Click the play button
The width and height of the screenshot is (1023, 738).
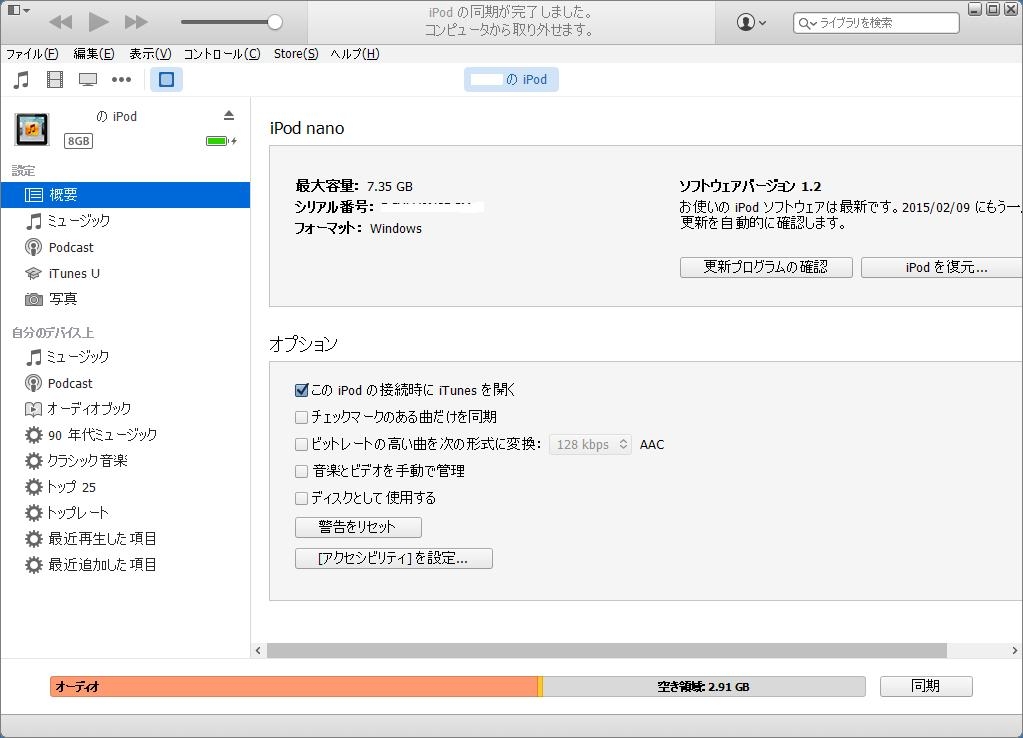[x=99, y=22]
